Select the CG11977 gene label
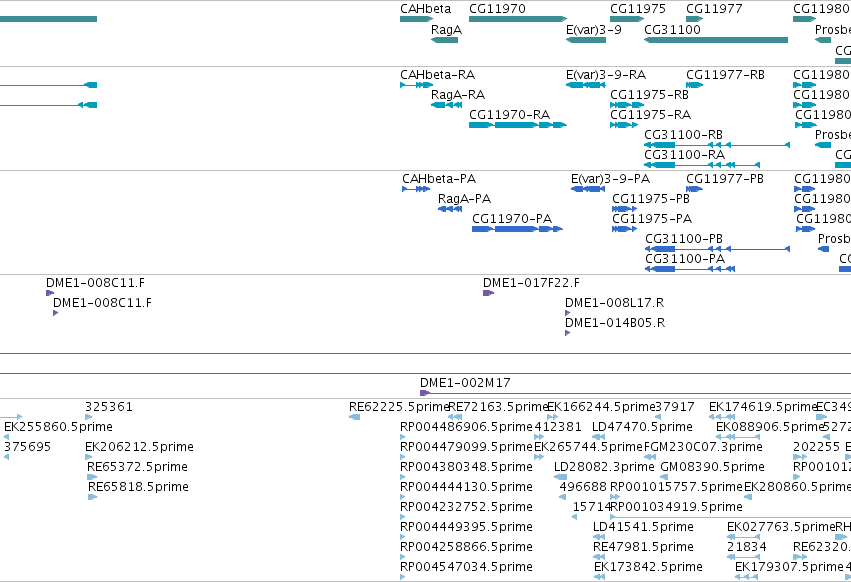Screen dimensions: 851x582 [714, 9]
